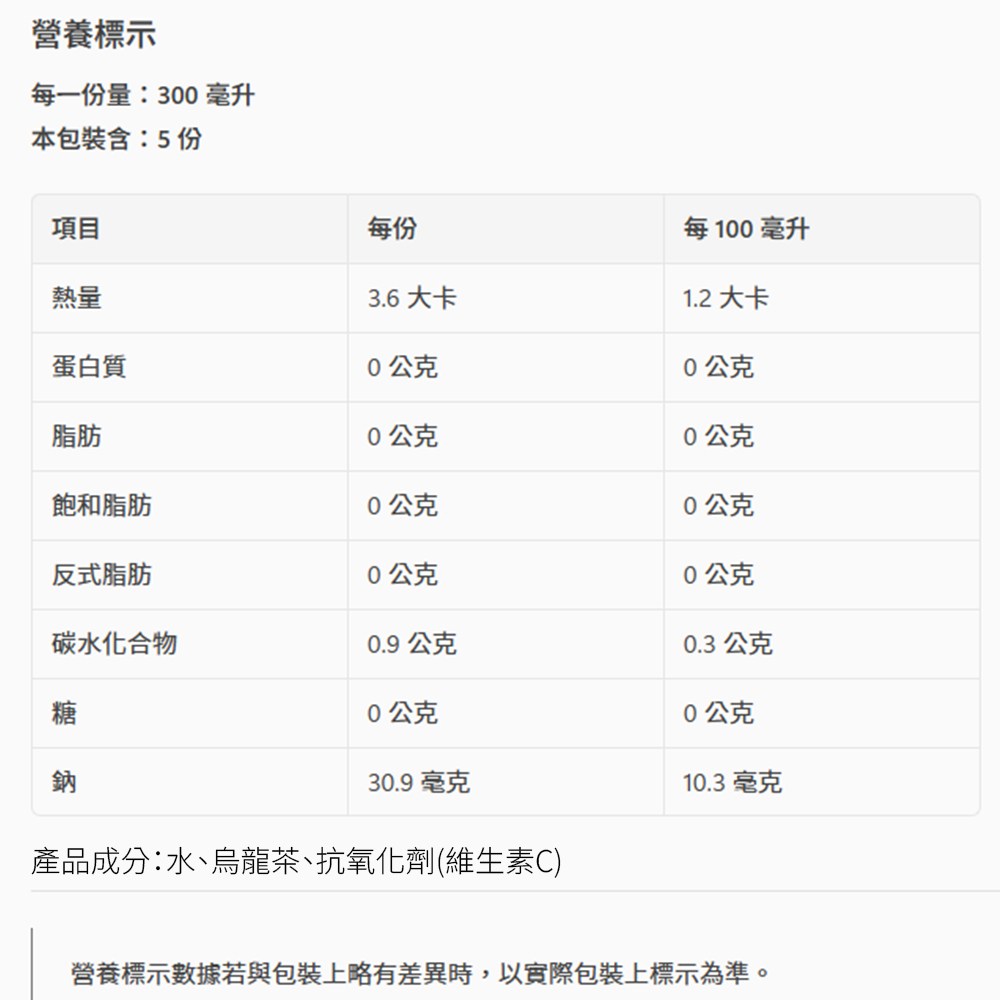Click the 10.3 毫克 per 100ml value
1000x1000 pixels.
click(732, 782)
